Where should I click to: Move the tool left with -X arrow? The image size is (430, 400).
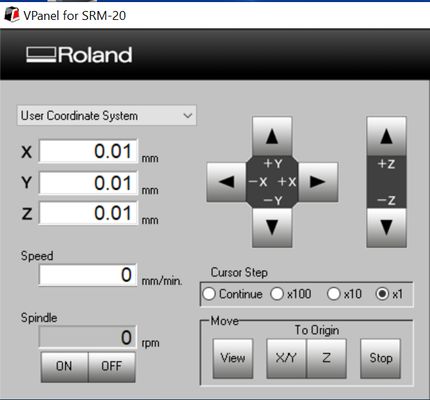(x=226, y=182)
